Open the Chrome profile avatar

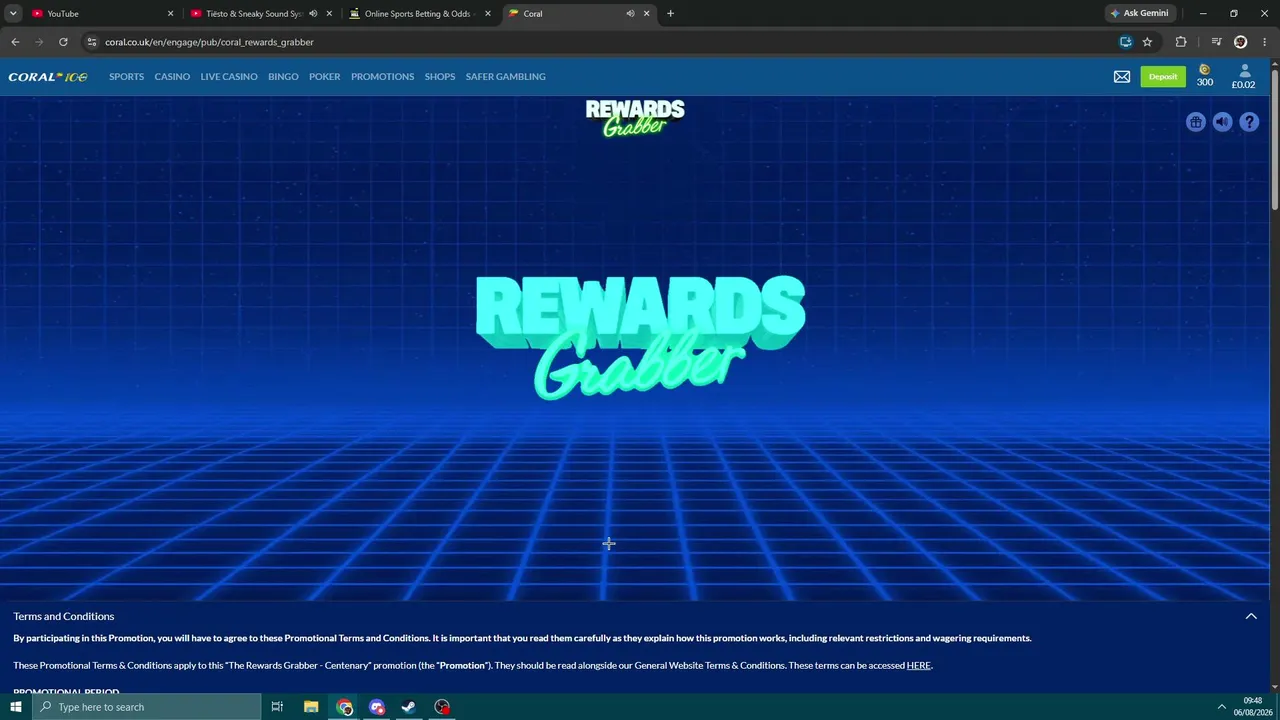coord(1240,42)
